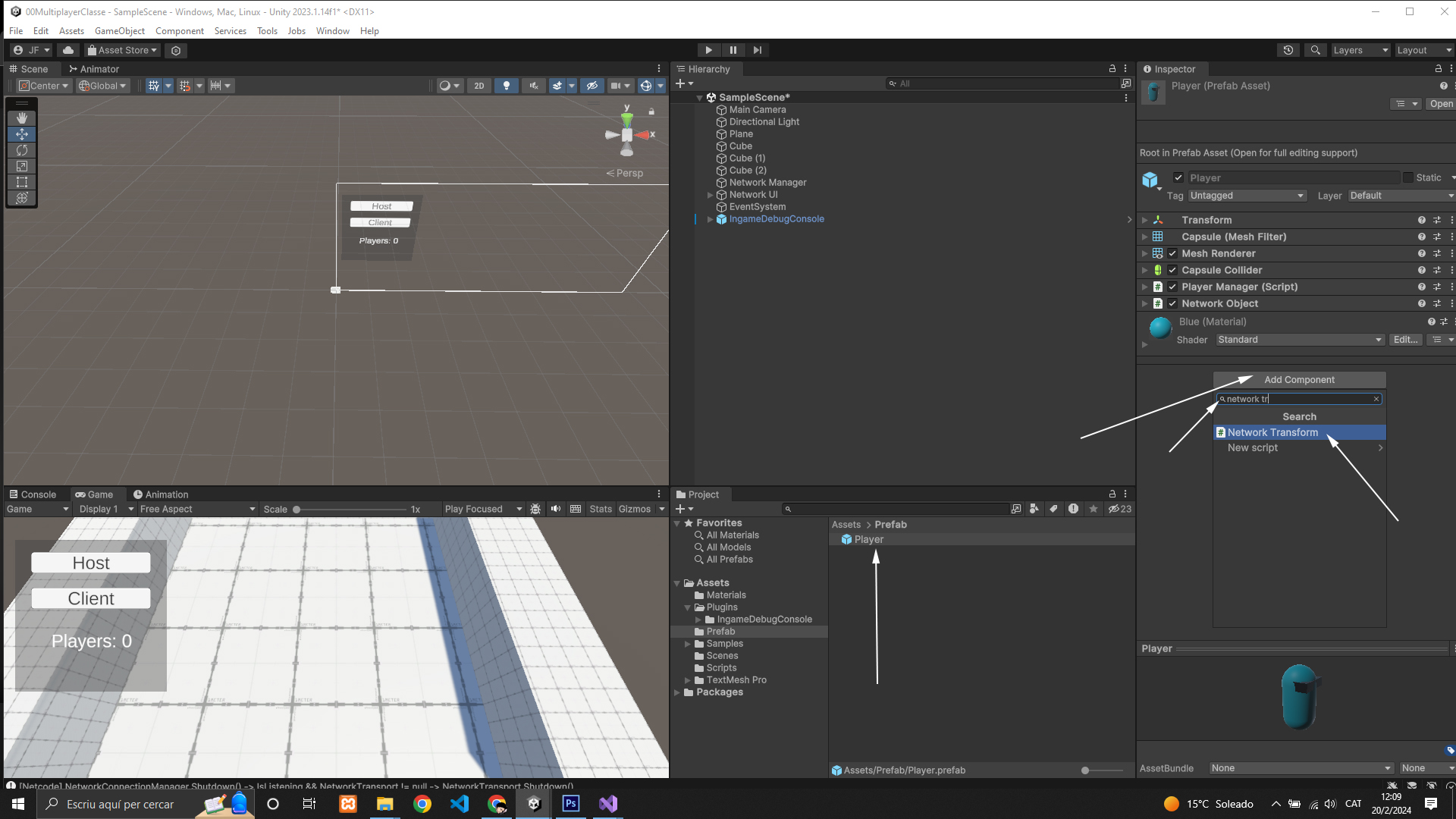
Task: Uncheck the Capsule Collider component
Action: point(1172,270)
